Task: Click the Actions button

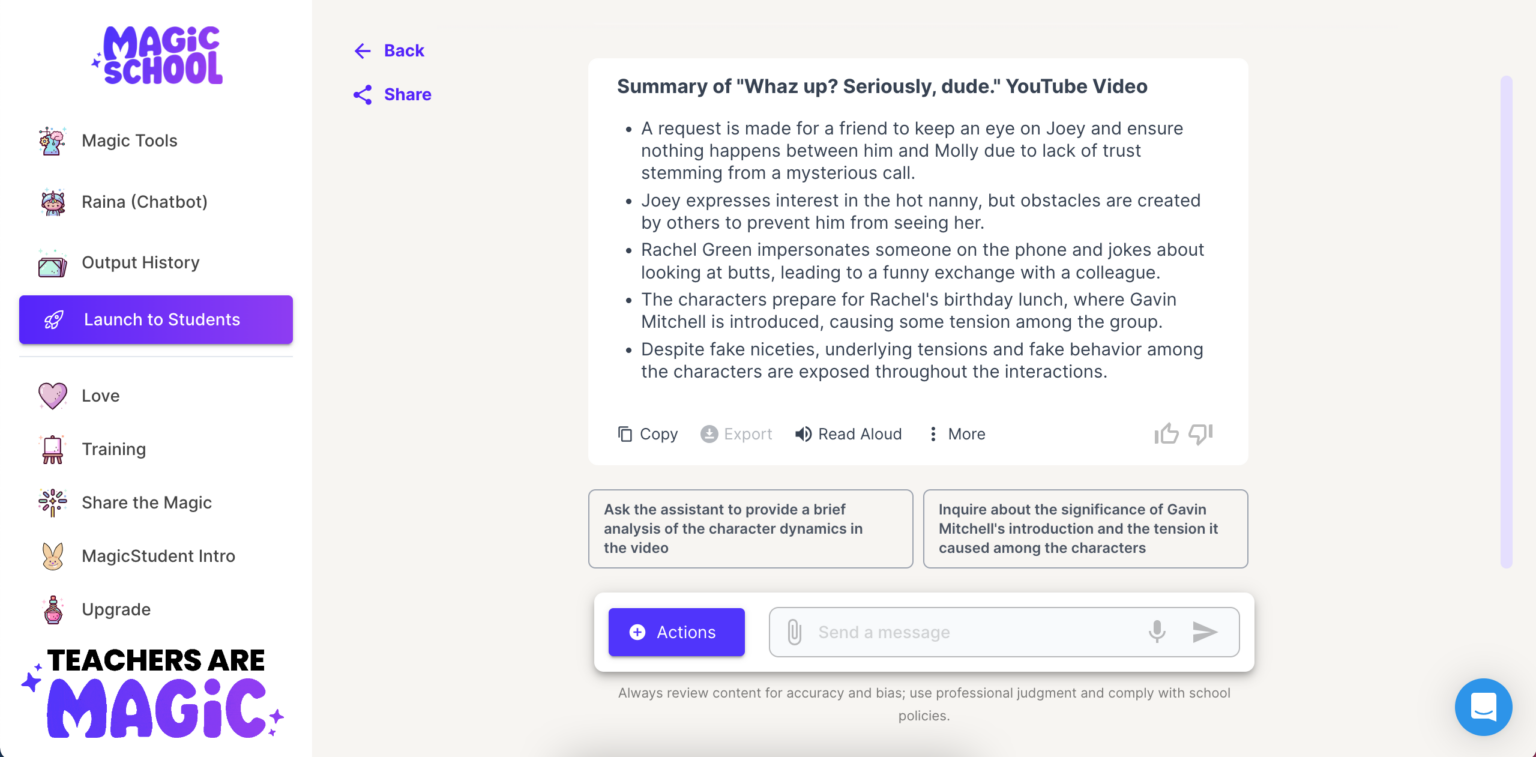Action: point(676,631)
